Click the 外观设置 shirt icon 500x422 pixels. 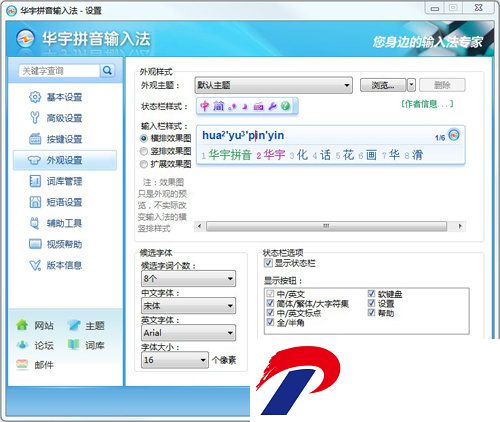34,160
